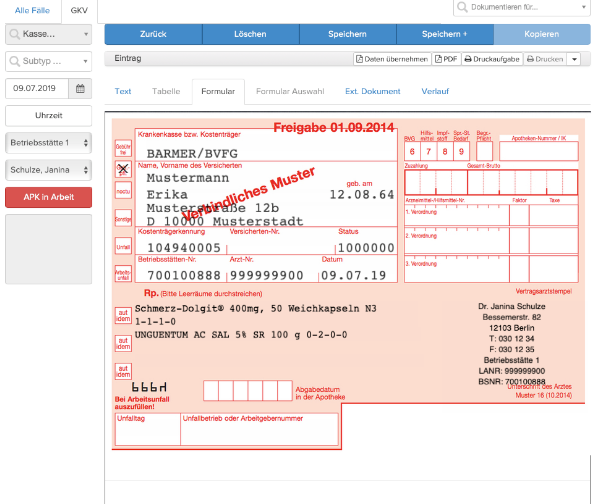This screenshot has width=592, height=504.
Task: Click the Löschen button
Action: point(250,34)
